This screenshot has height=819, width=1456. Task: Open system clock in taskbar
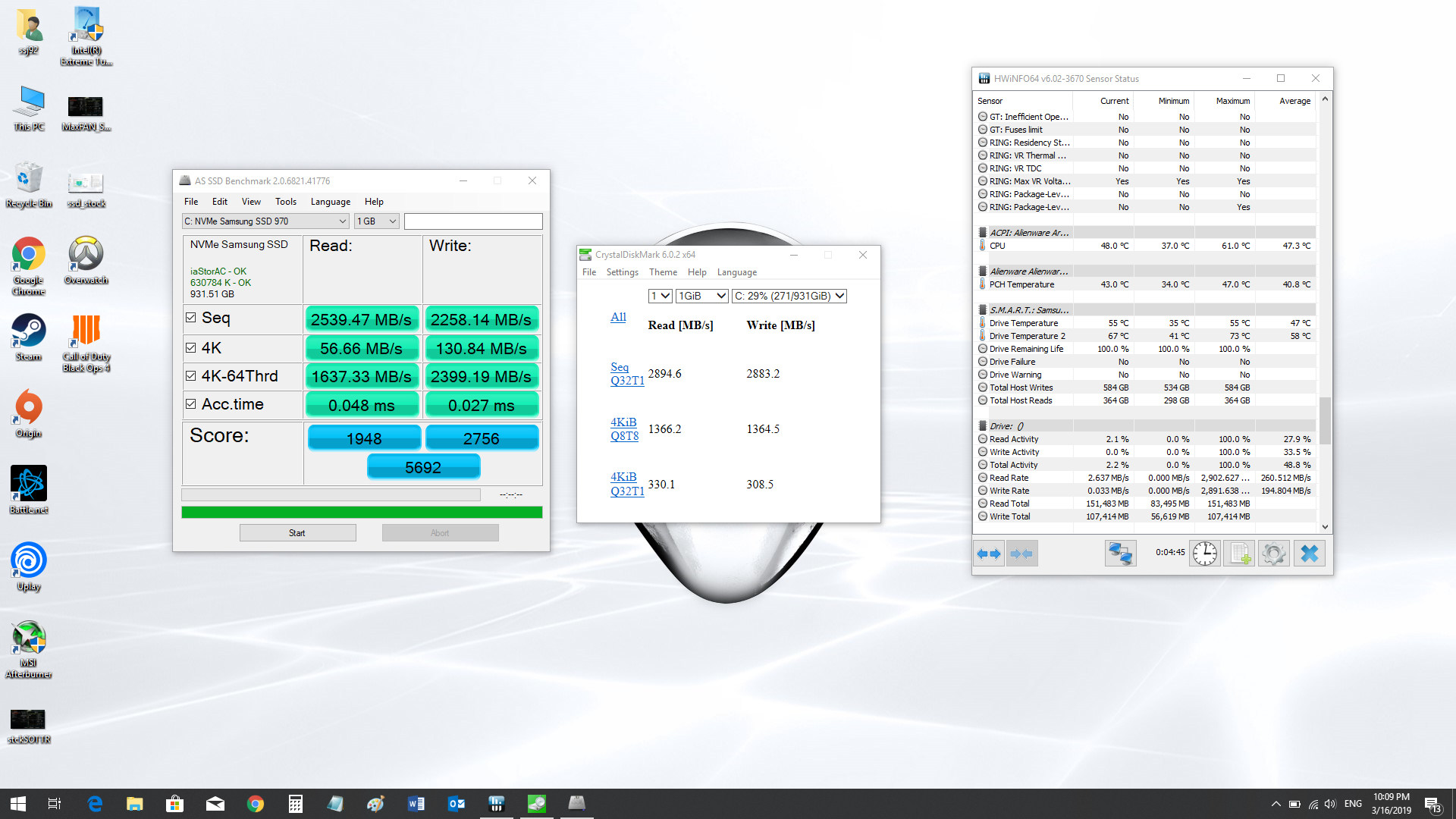[x=1391, y=804]
